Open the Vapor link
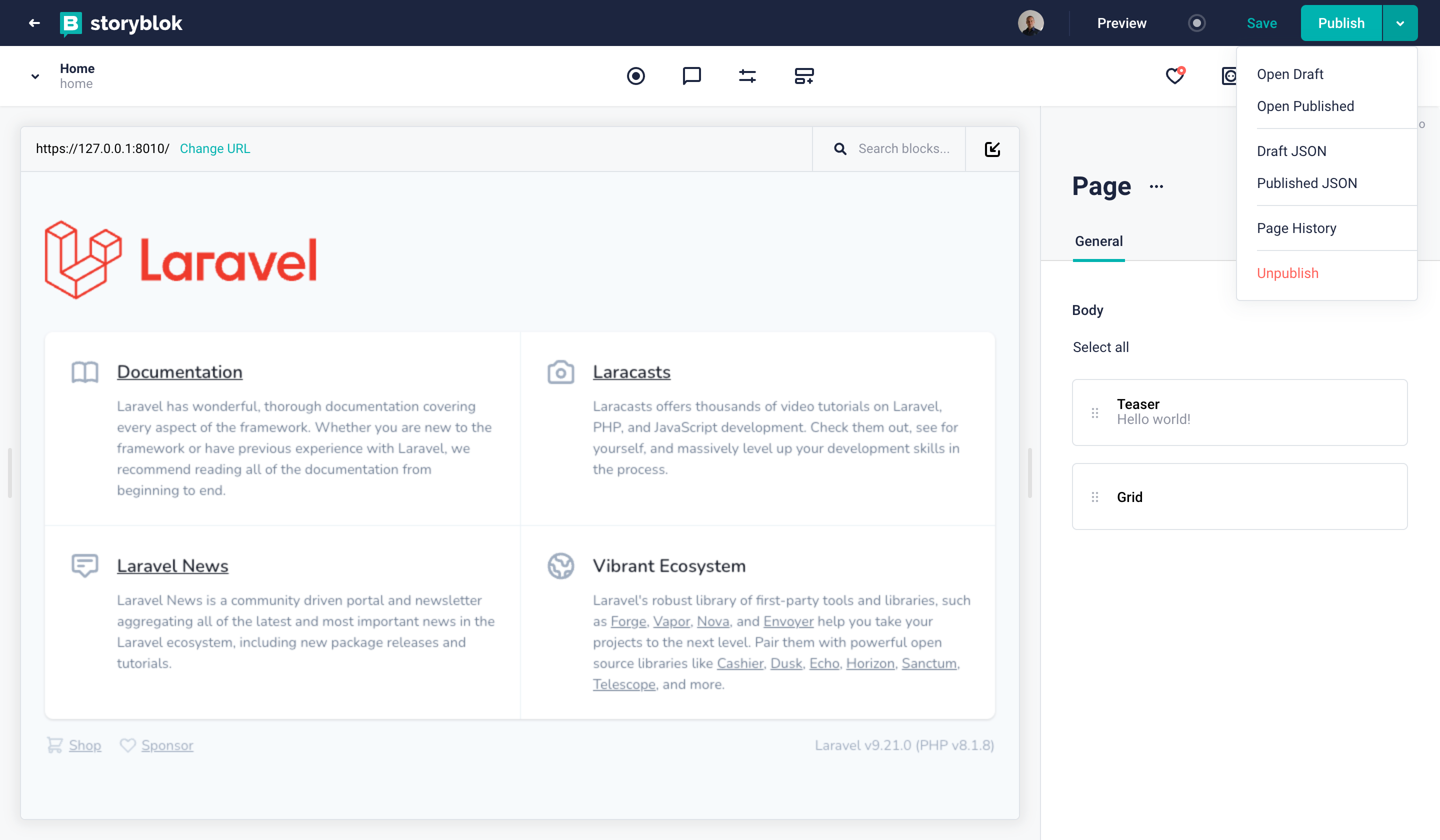Viewport: 1440px width, 840px height. tap(671, 621)
